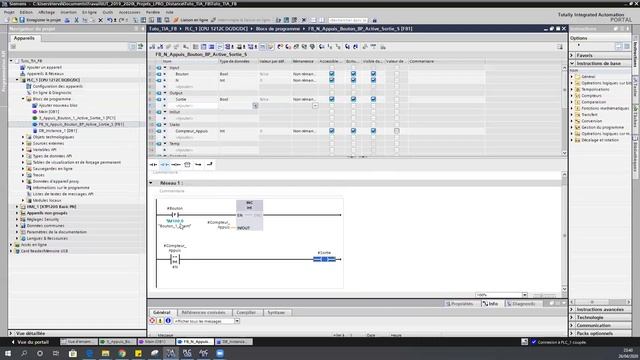The image size is (640, 360).
Task: Collapse the Blocs de programme folder
Action: click(x=23, y=99)
